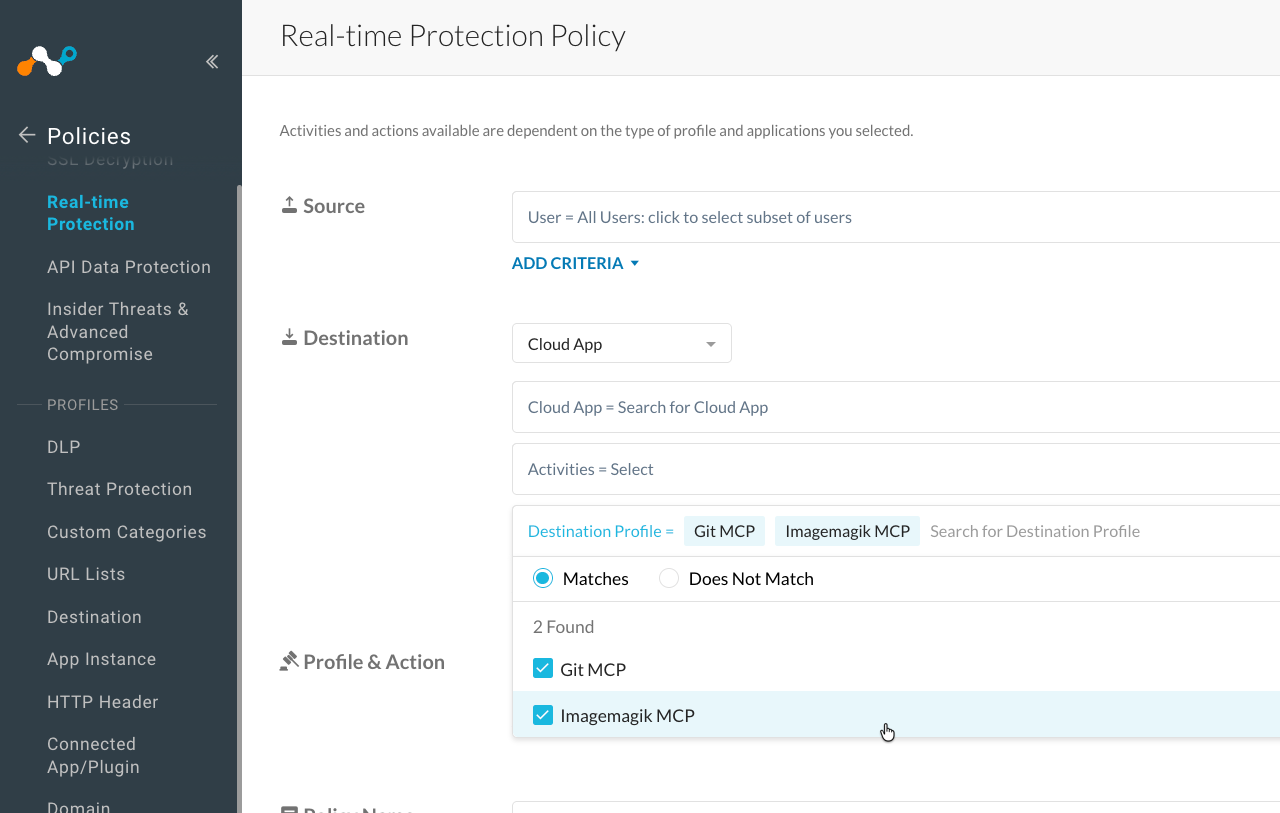Click the sidebar vertical scrollbar
Screen dimensions: 1280x813
pyautogui.click(x=239, y=498)
